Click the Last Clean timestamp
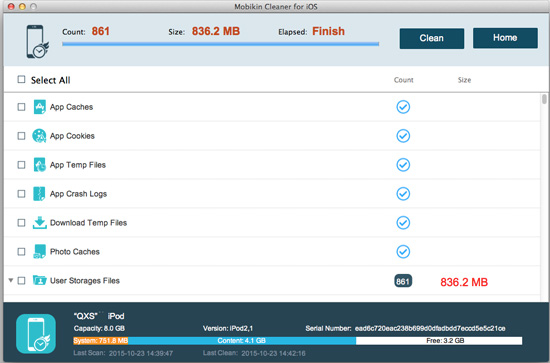550x363 pixels. [x=273, y=353]
